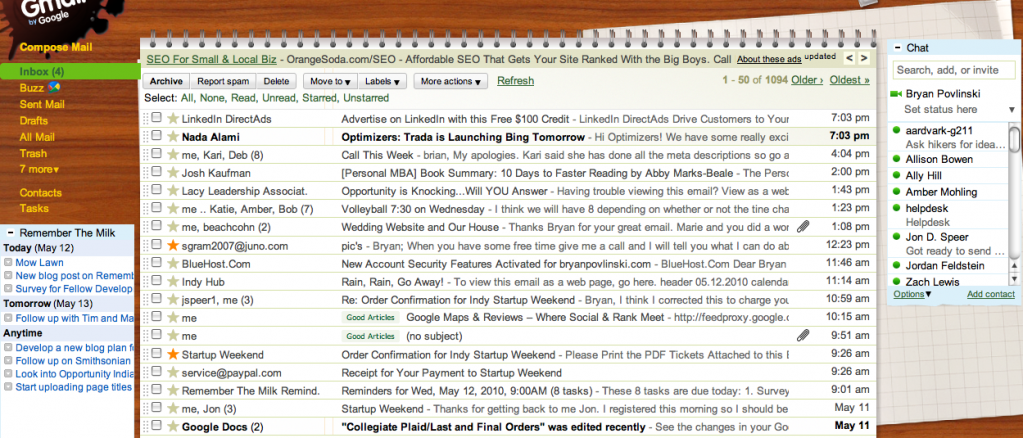Screen dimensions: 1023x438
Task: Check off Follow up on Smithsonian task
Action: pyautogui.click(x=8, y=360)
